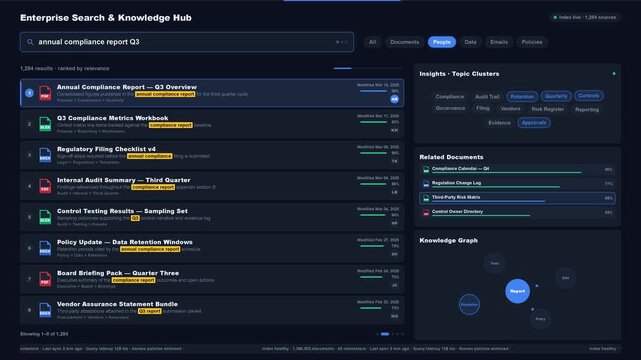Toggle the Quarterly topic chip
Image resolution: width=641 pixels, height=360 pixels.
[556, 96]
